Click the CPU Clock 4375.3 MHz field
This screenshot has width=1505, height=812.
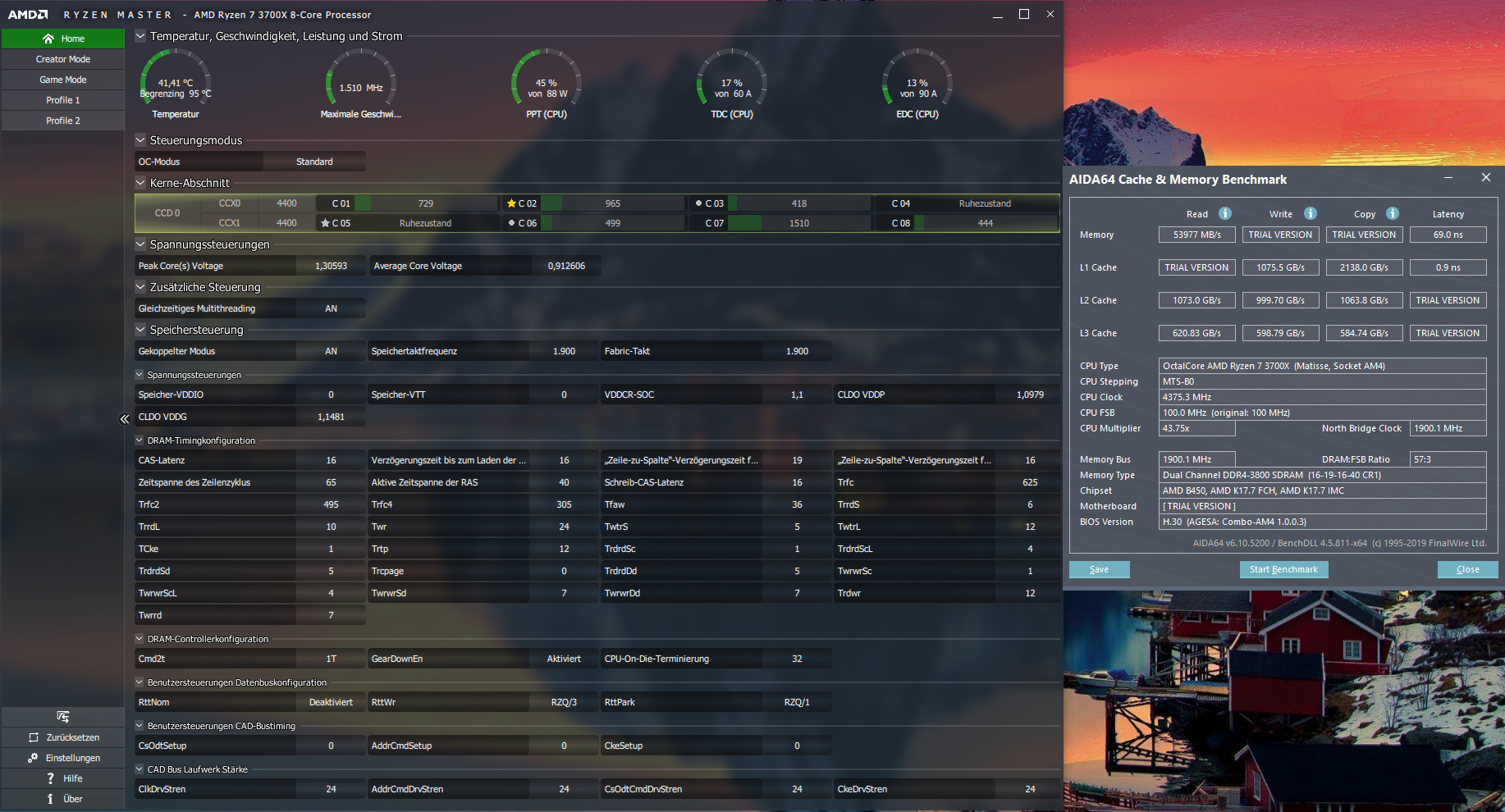pos(1322,397)
